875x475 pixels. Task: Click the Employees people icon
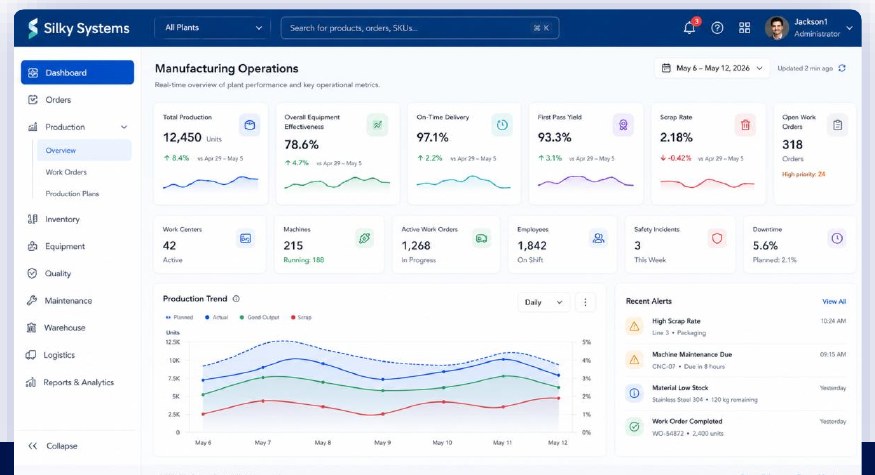point(598,238)
